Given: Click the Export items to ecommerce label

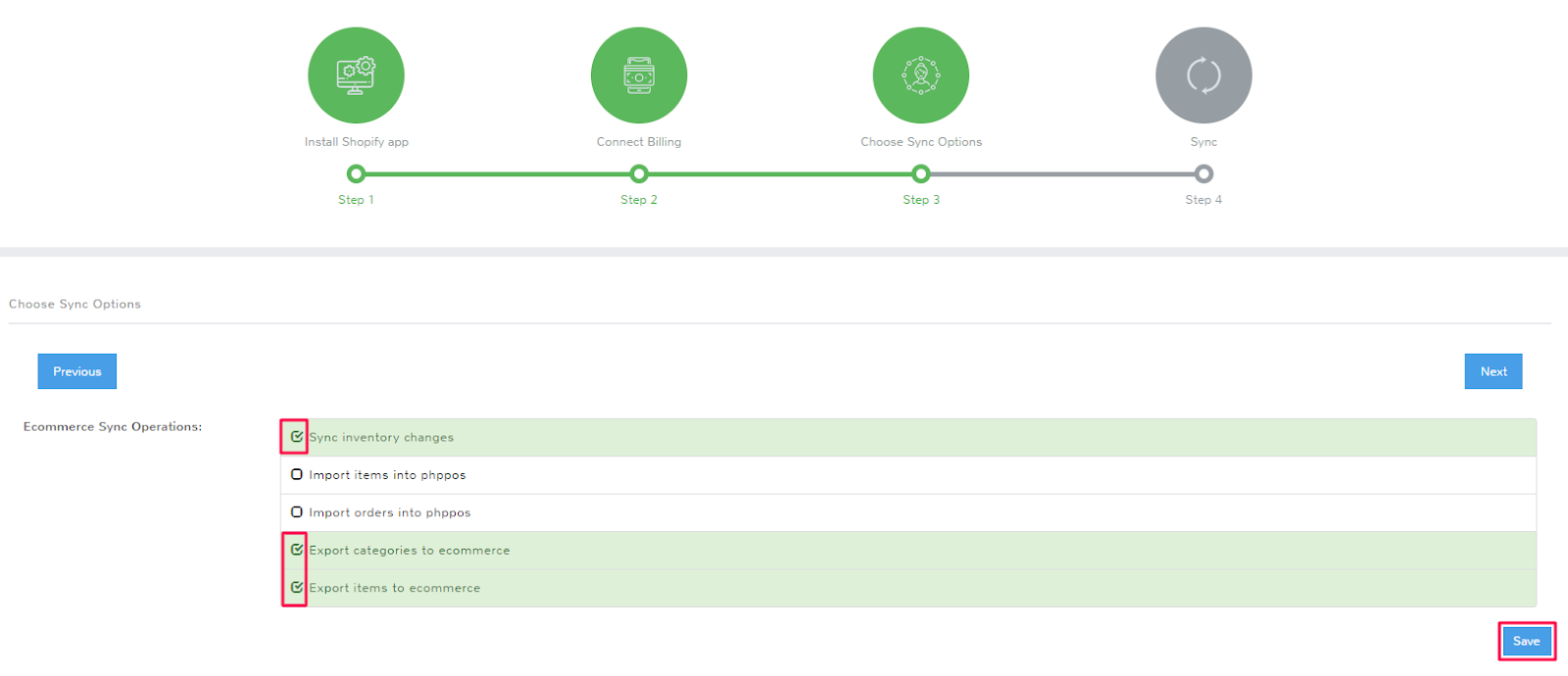Looking at the screenshot, I should click(x=394, y=589).
